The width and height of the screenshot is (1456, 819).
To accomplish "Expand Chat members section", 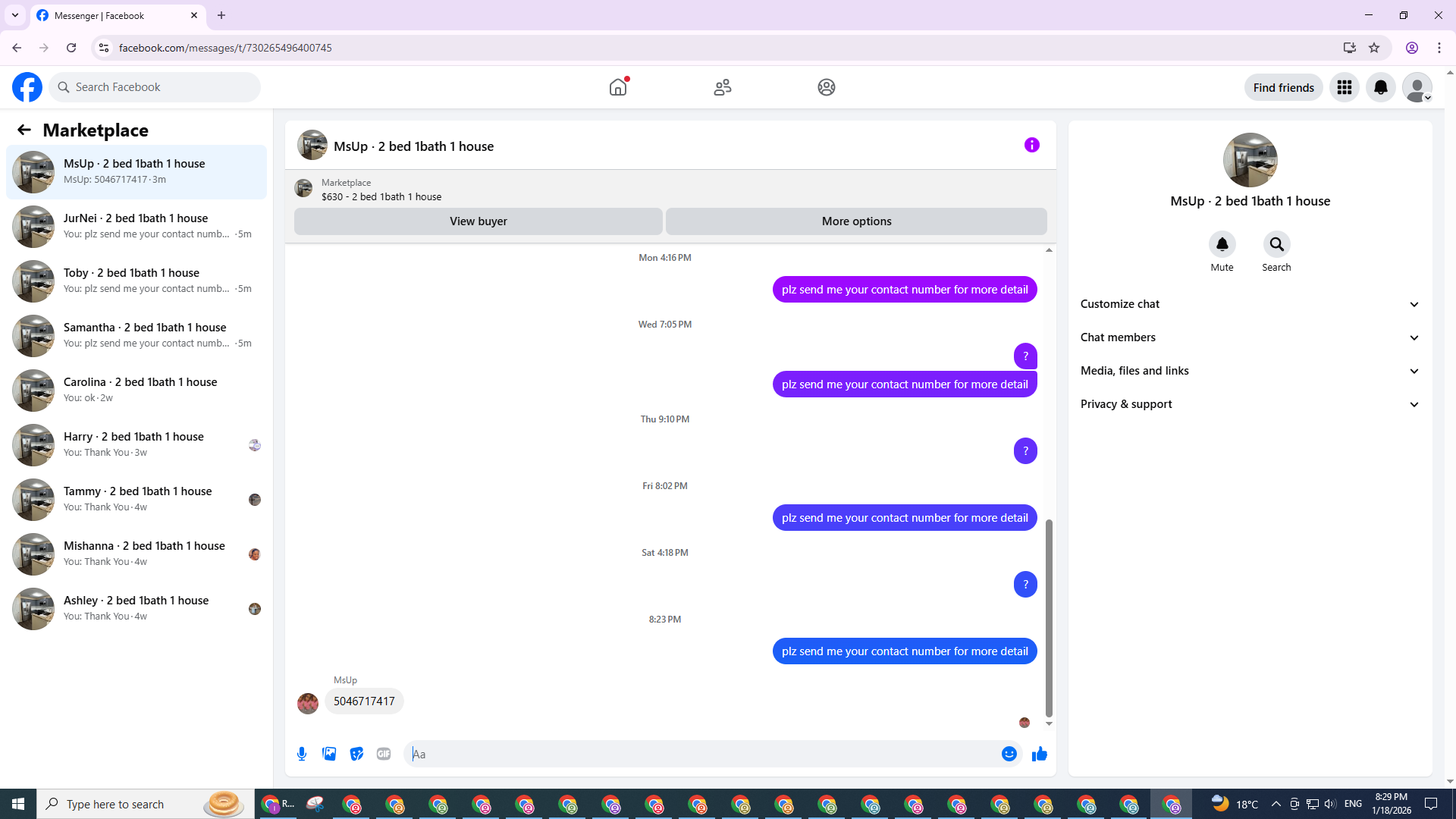I will click(x=1250, y=337).
